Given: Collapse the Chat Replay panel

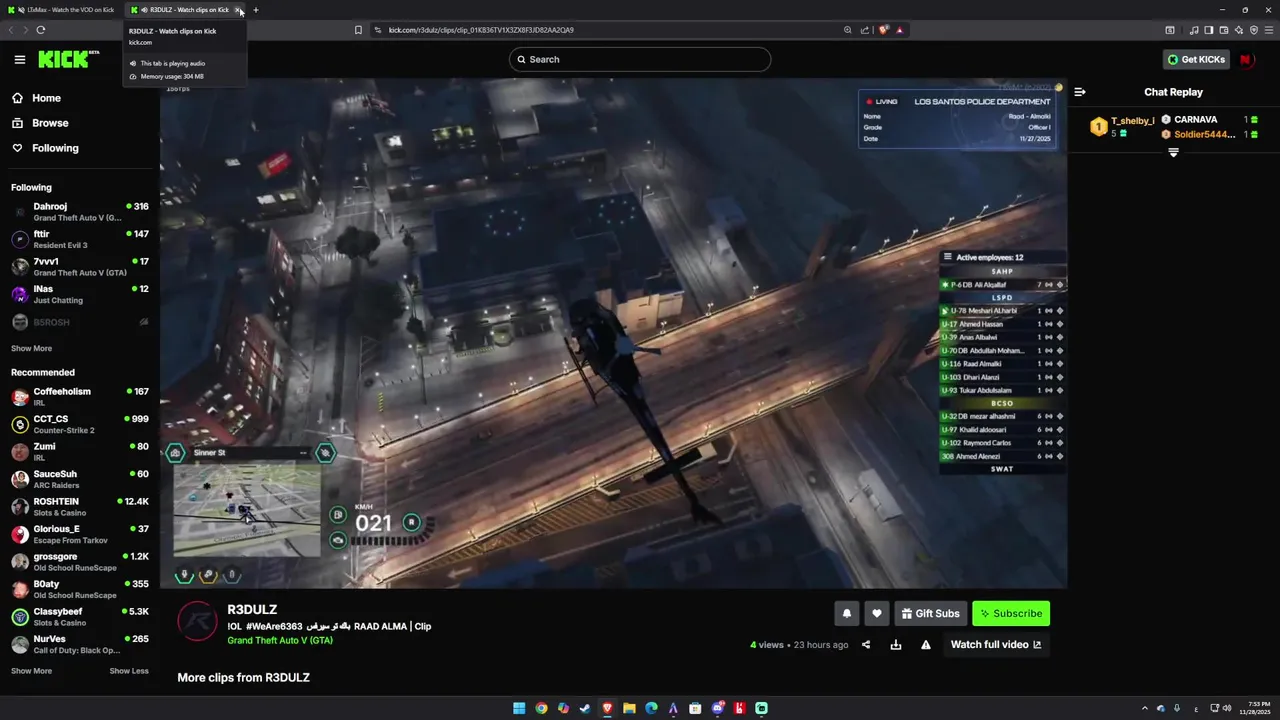Looking at the screenshot, I should (x=1080, y=92).
